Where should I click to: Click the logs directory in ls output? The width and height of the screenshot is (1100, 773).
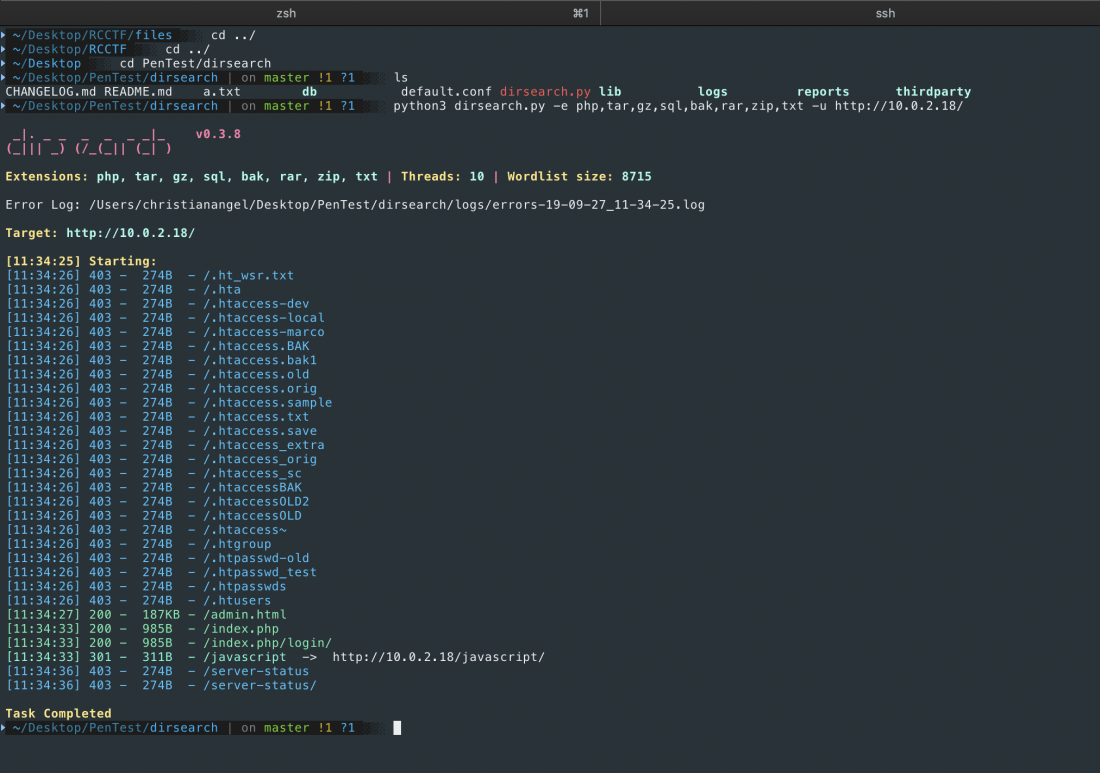tap(712, 92)
